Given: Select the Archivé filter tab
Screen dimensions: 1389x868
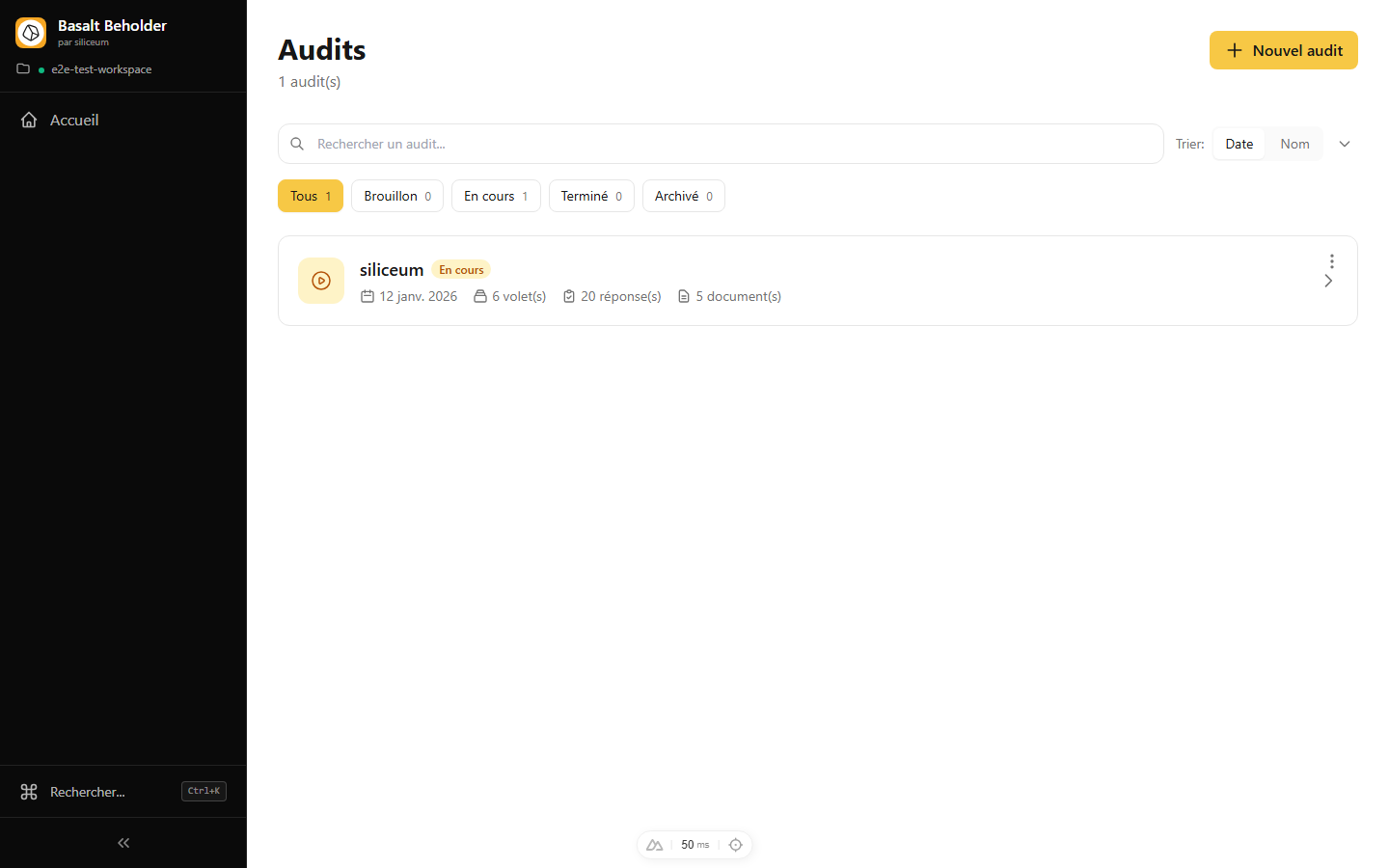Looking at the screenshot, I should click(x=684, y=196).
